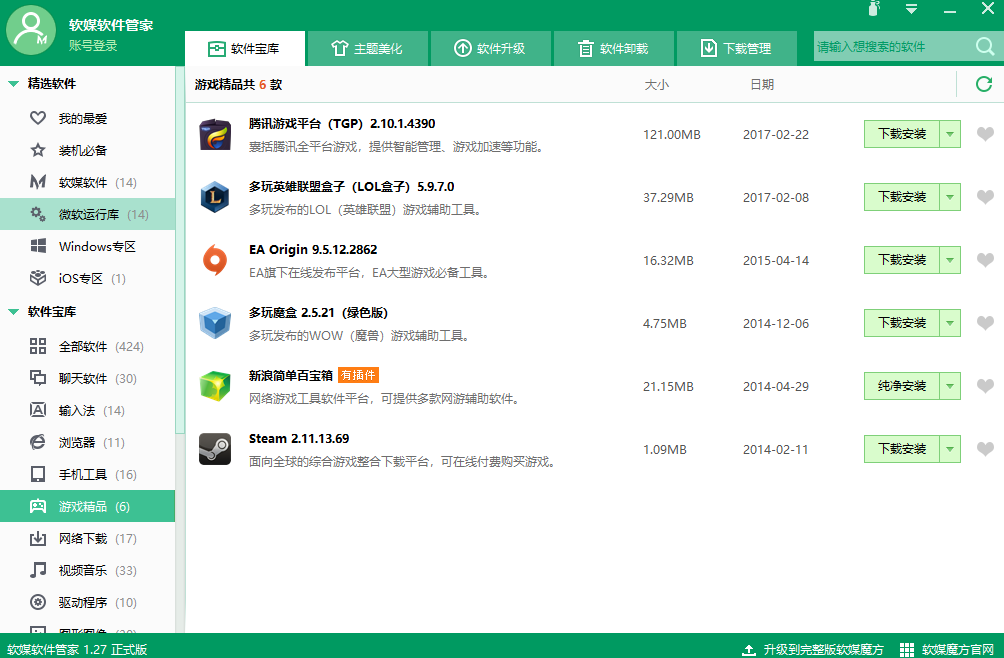Open the 下载管理 tab

(736, 49)
